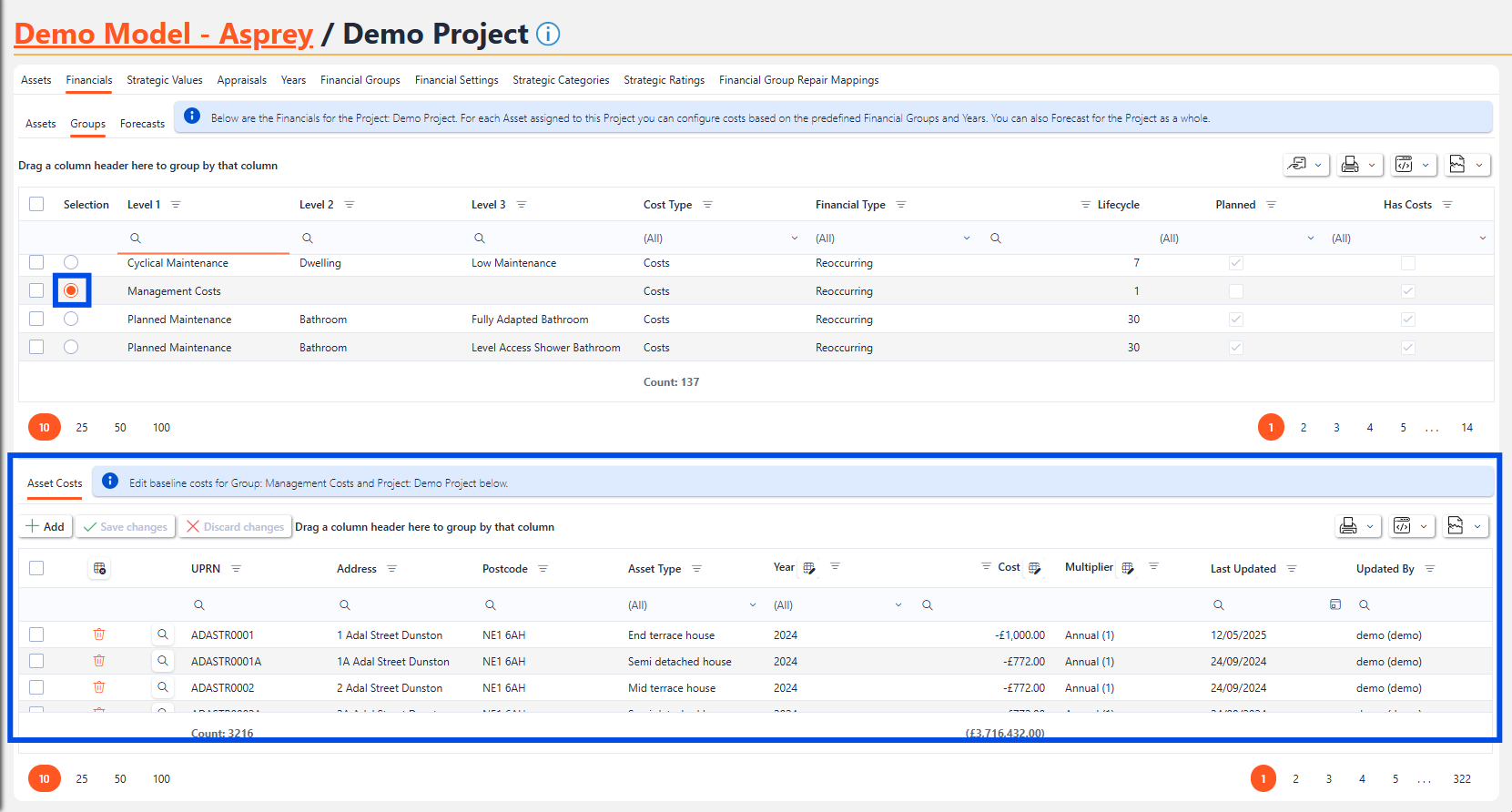Open the Demo Model - Asprey link
The image size is (1512, 812).
click(x=164, y=34)
